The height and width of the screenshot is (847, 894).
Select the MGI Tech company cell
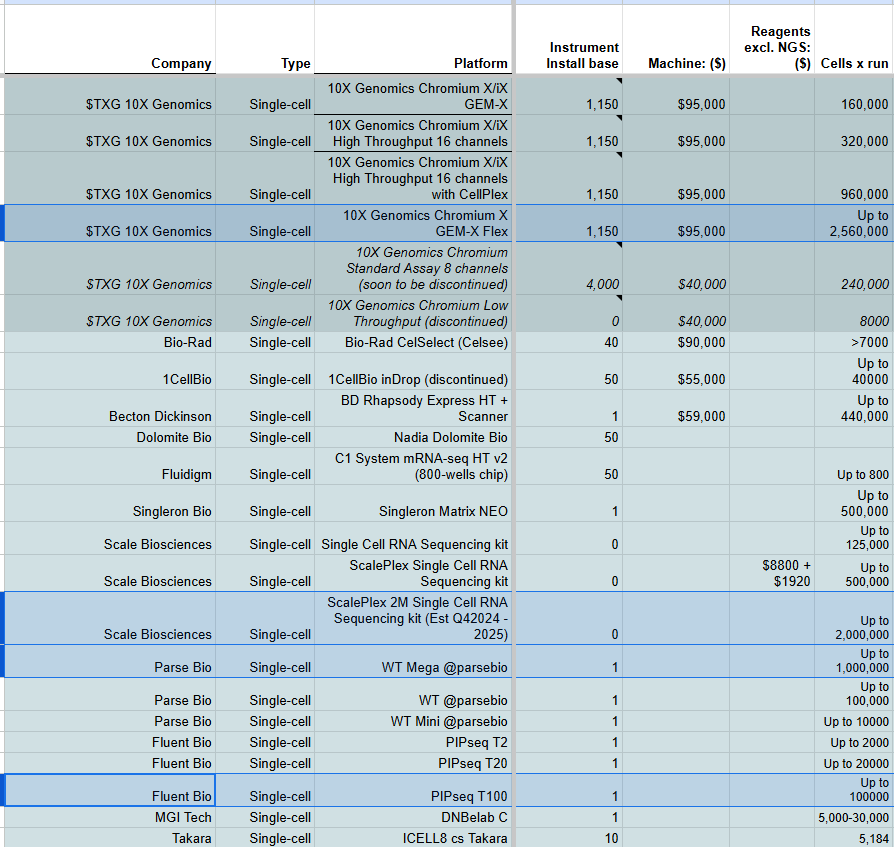(x=110, y=817)
